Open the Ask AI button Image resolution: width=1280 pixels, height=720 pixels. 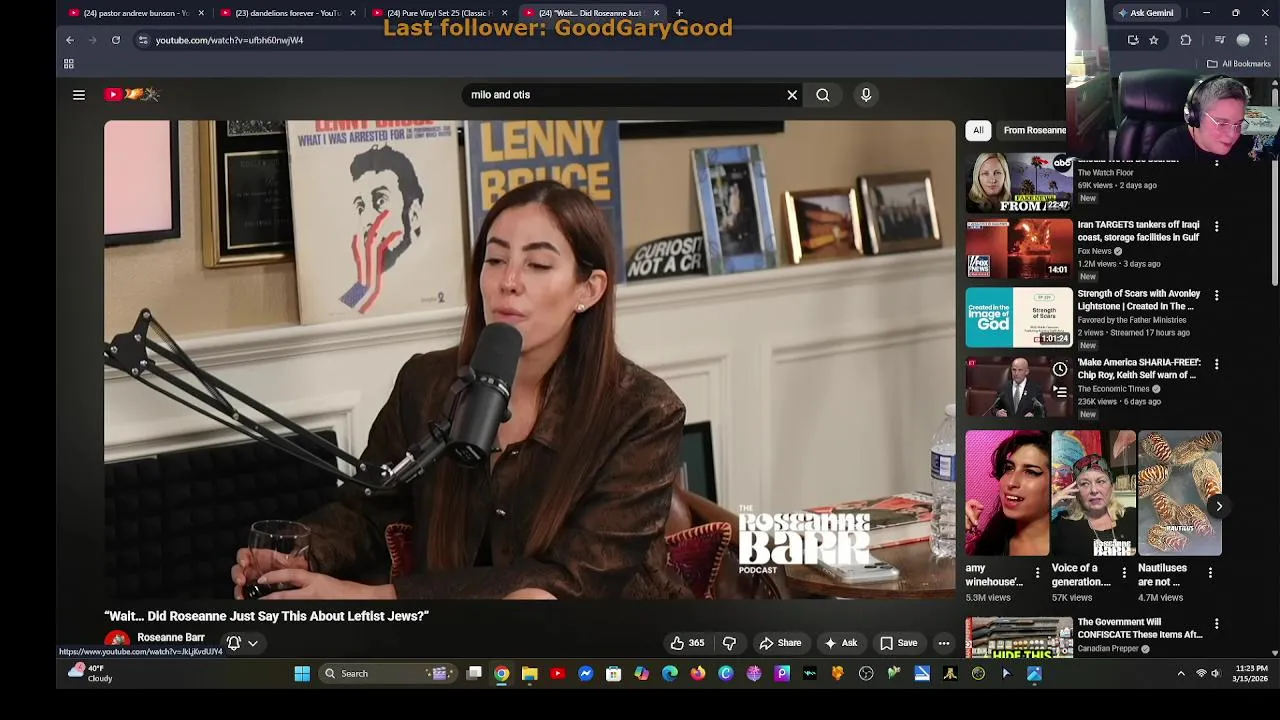840,643
